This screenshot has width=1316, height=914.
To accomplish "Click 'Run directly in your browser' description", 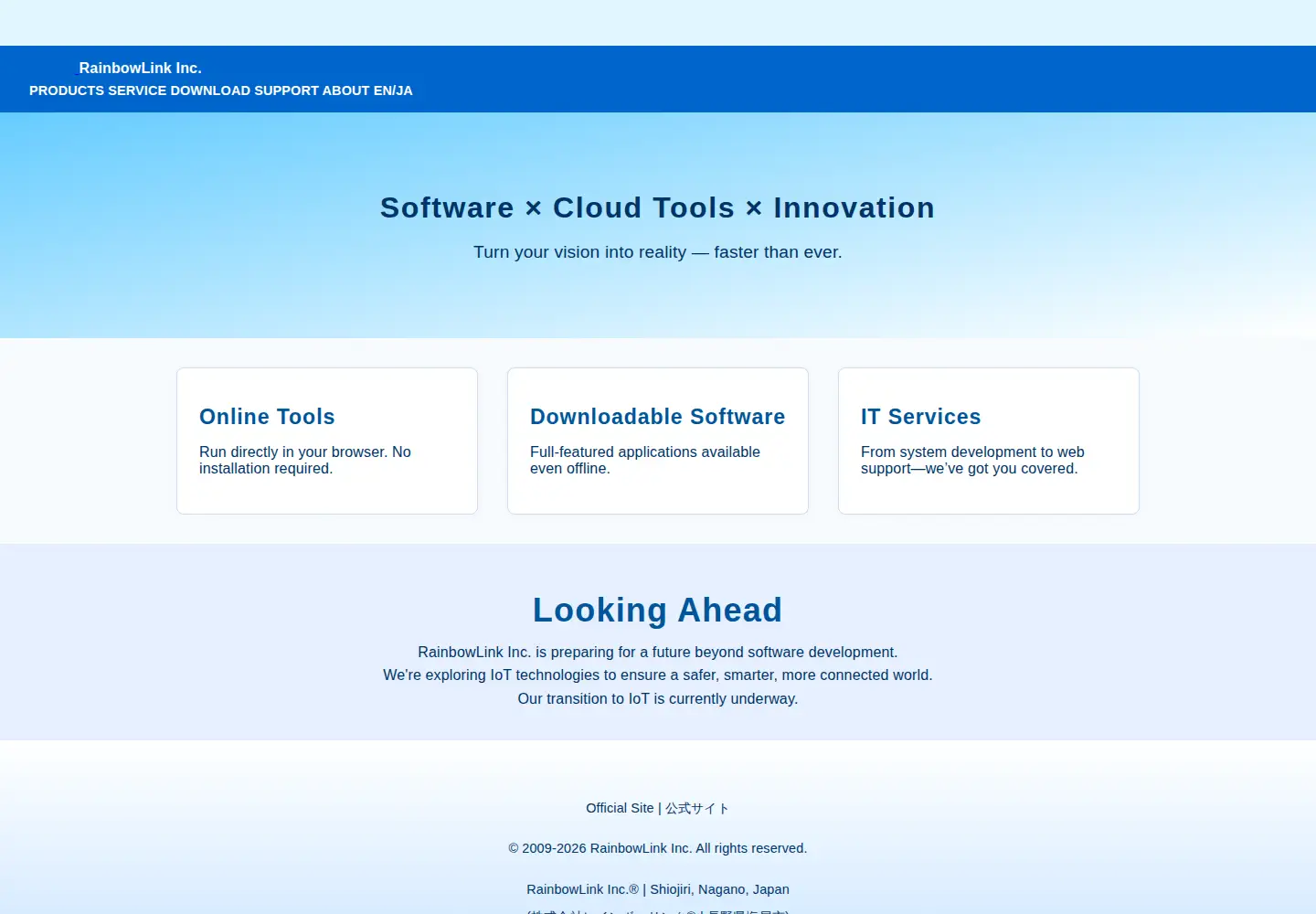I will click(305, 460).
